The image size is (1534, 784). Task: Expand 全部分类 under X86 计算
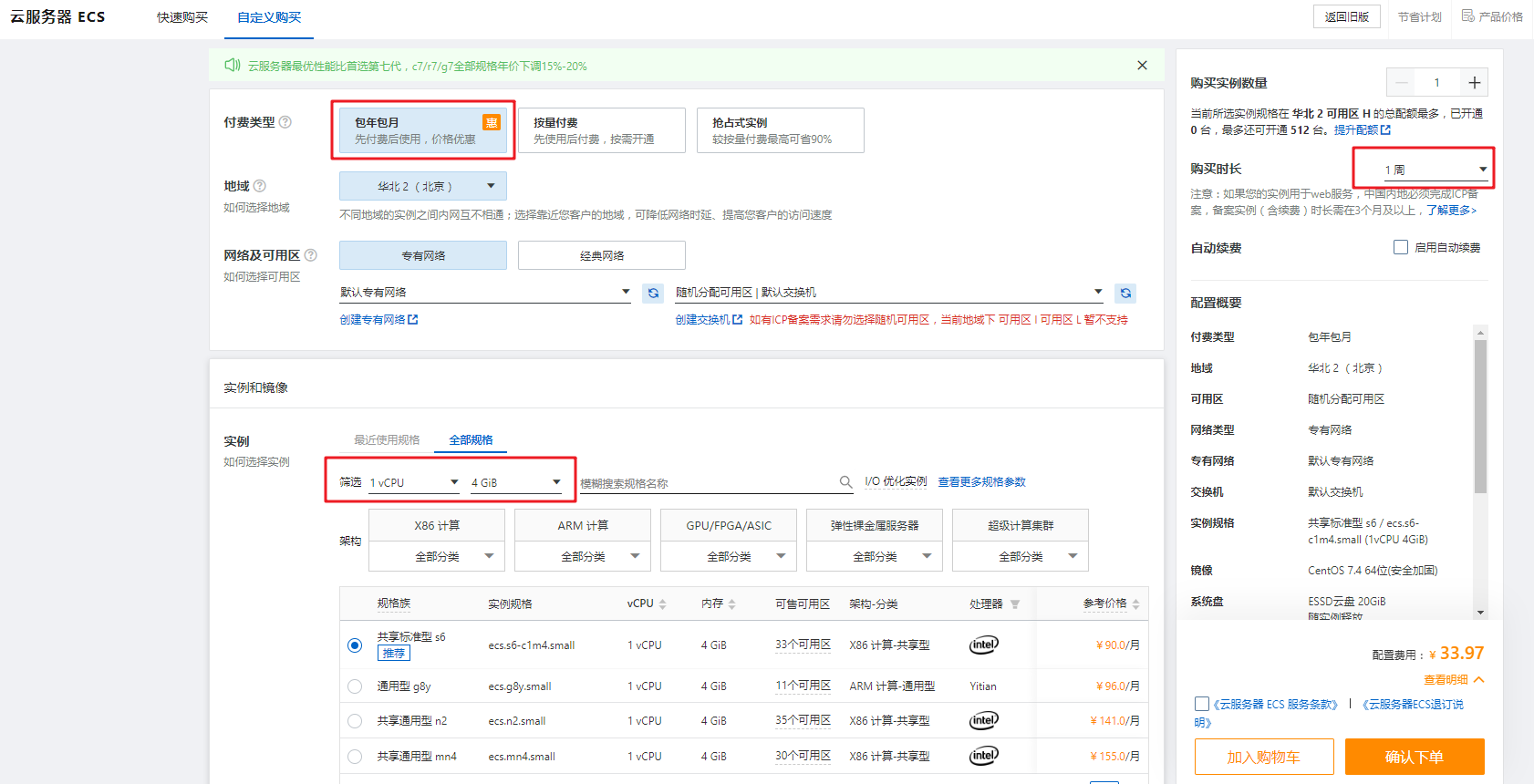(x=437, y=556)
